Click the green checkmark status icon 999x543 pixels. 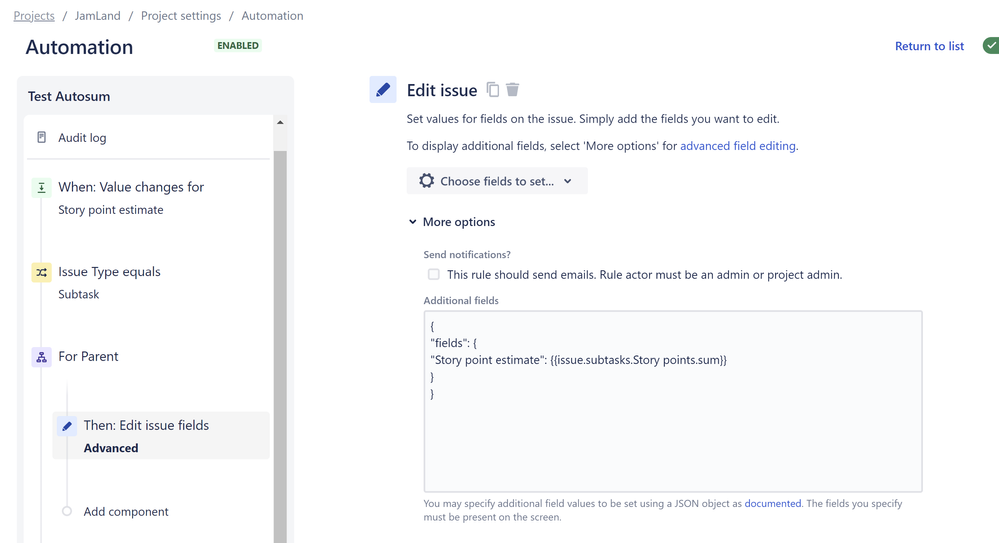pos(991,46)
